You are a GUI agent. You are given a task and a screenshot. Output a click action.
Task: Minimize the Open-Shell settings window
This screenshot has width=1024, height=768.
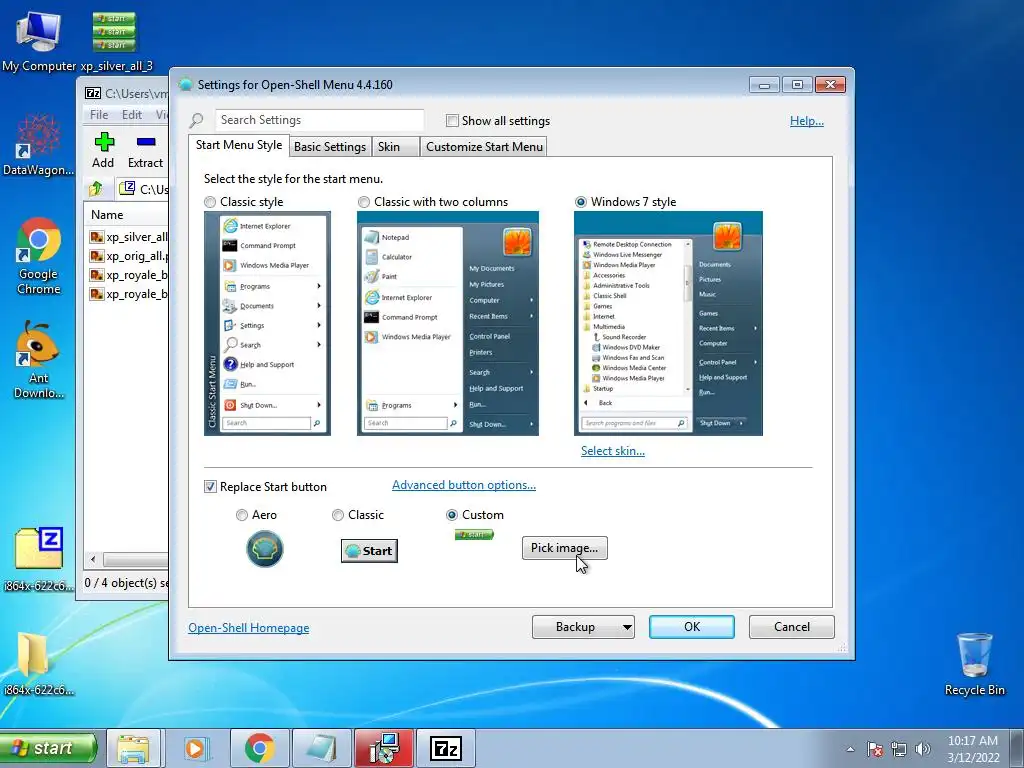point(764,85)
